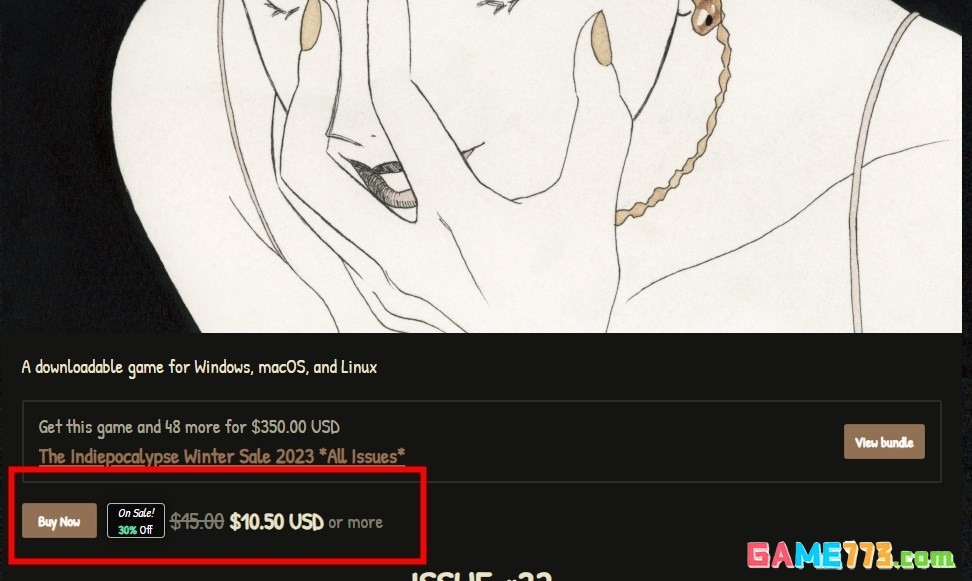Click the earring stud in the cover artwork
This screenshot has height=581, width=972.
(707, 16)
